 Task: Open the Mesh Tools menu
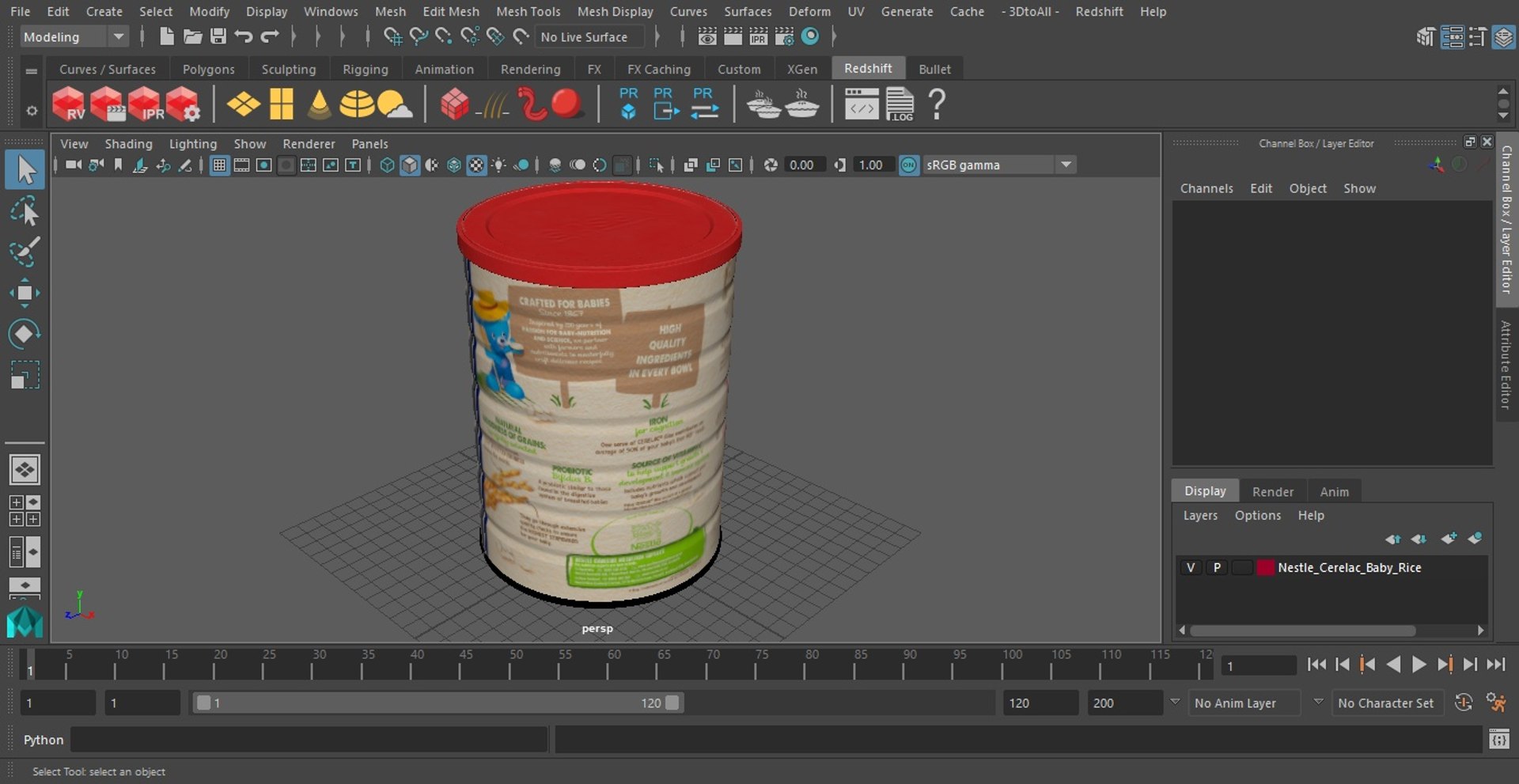(528, 11)
